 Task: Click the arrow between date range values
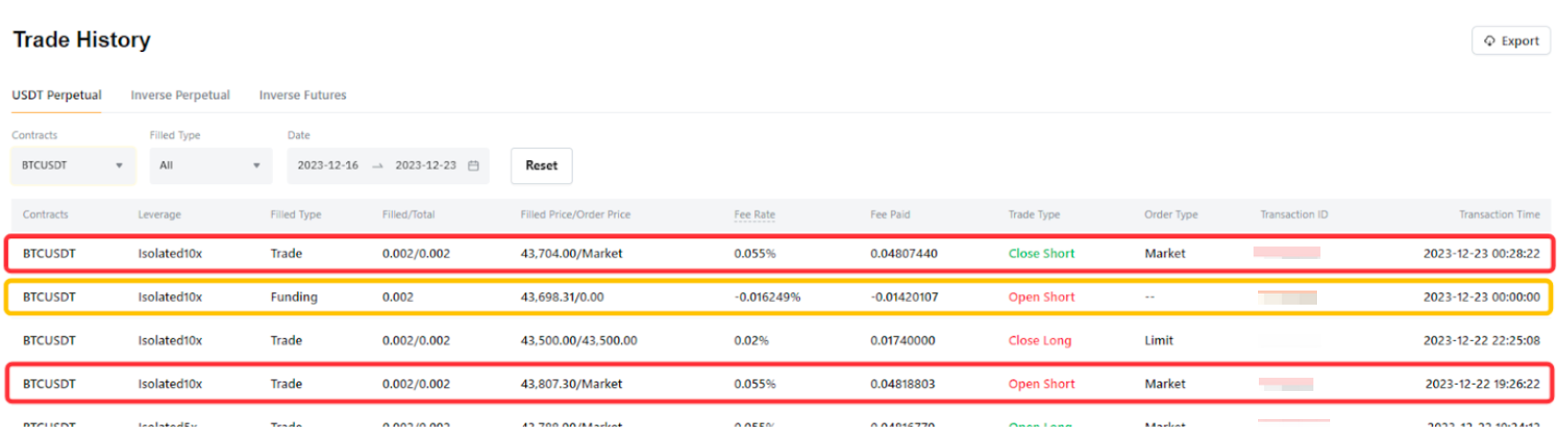[377, 166]
